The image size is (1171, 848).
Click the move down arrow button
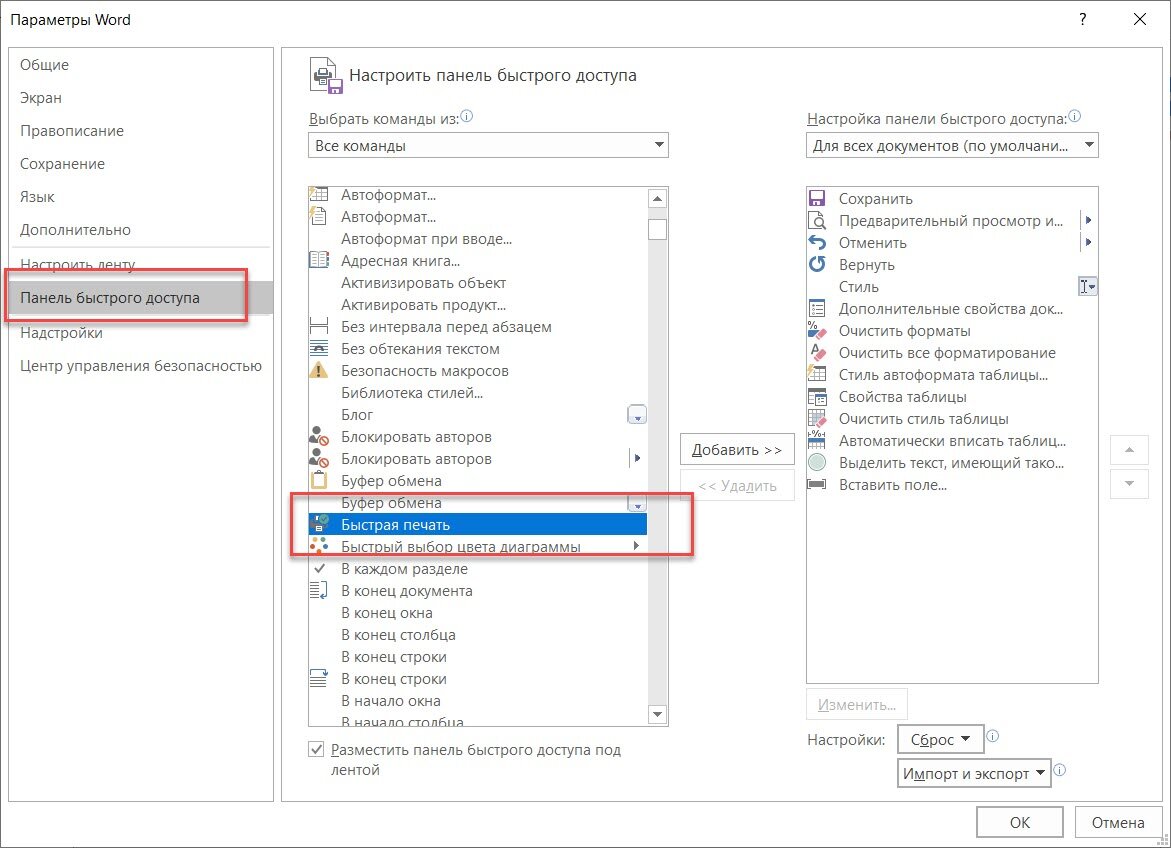[x=1129, y=483]
